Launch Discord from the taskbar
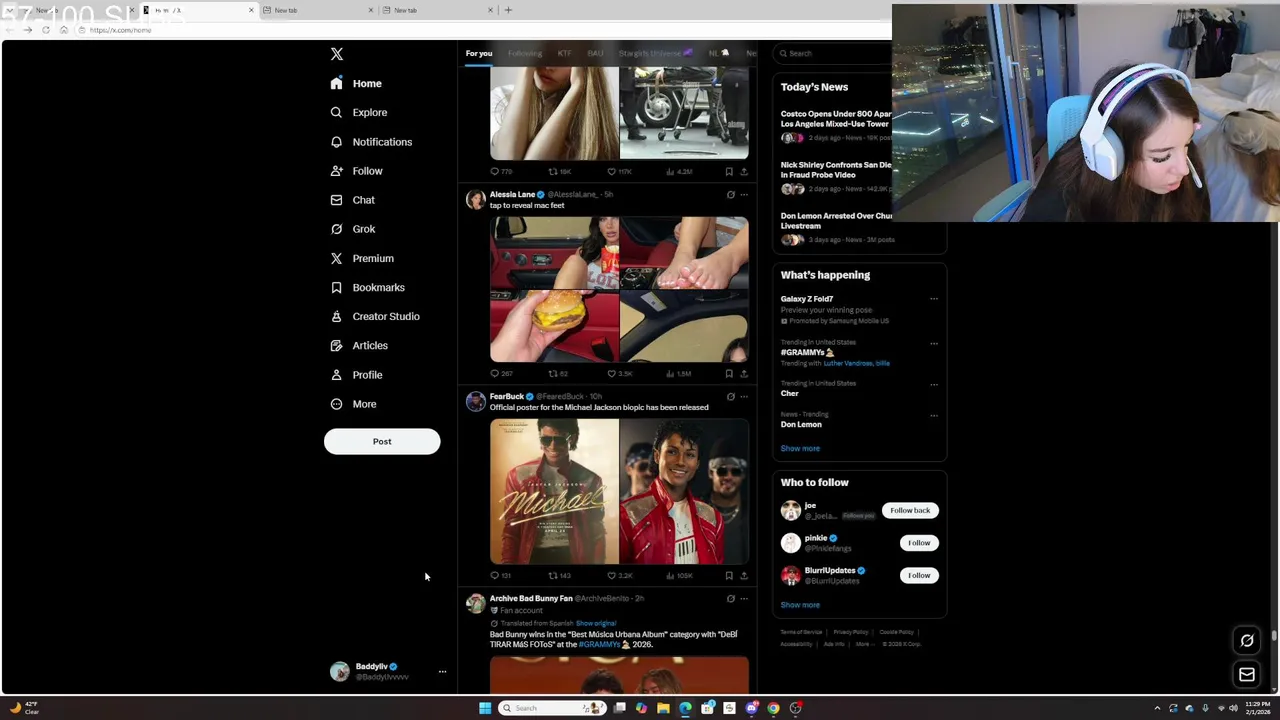Viewport: 1280px width, 720px height. [751, 708]
